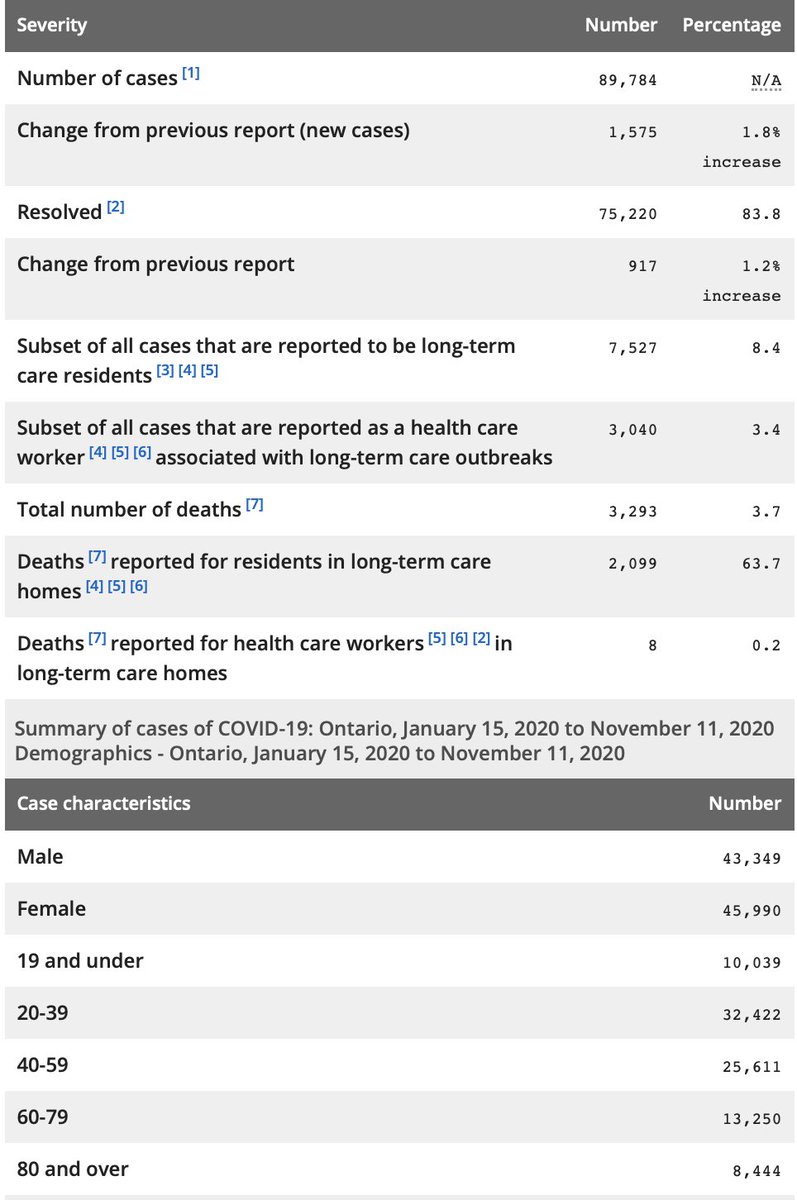
Task: Click the Percentage column header
Action: pyautogui.click(x=732, y=25)
